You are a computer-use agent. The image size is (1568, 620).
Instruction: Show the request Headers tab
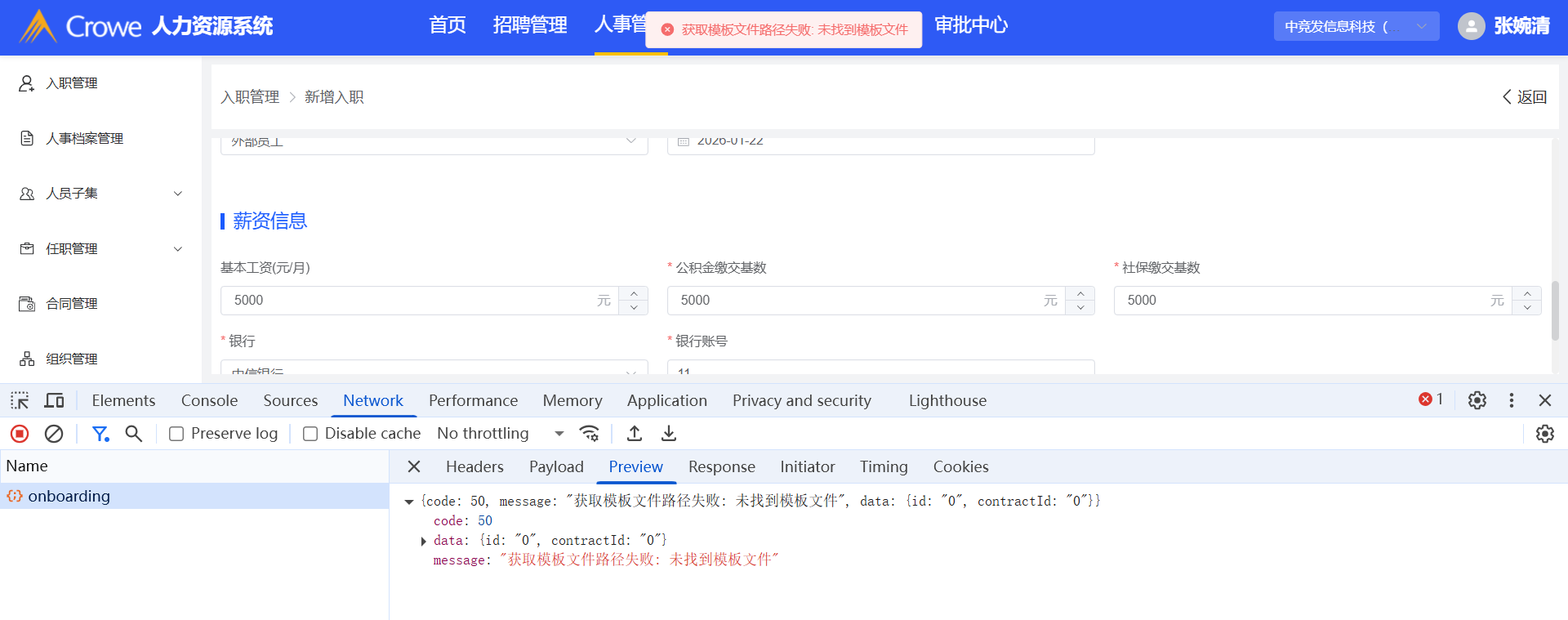[474, 466]
